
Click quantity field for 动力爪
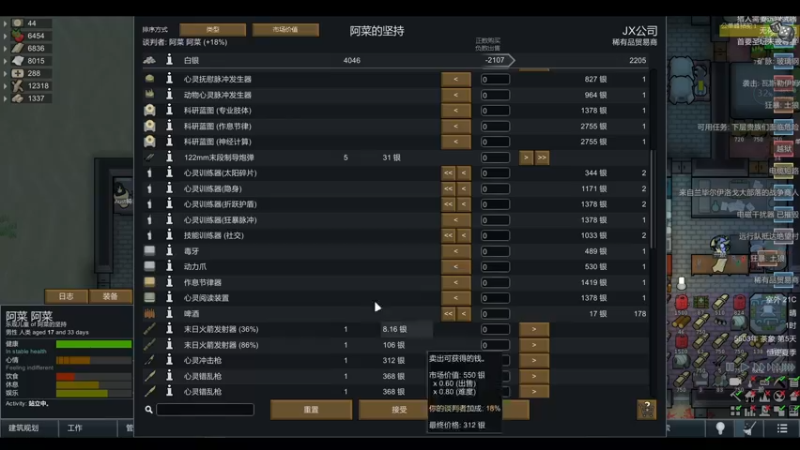pyautogui.click(x=495, y=266)
